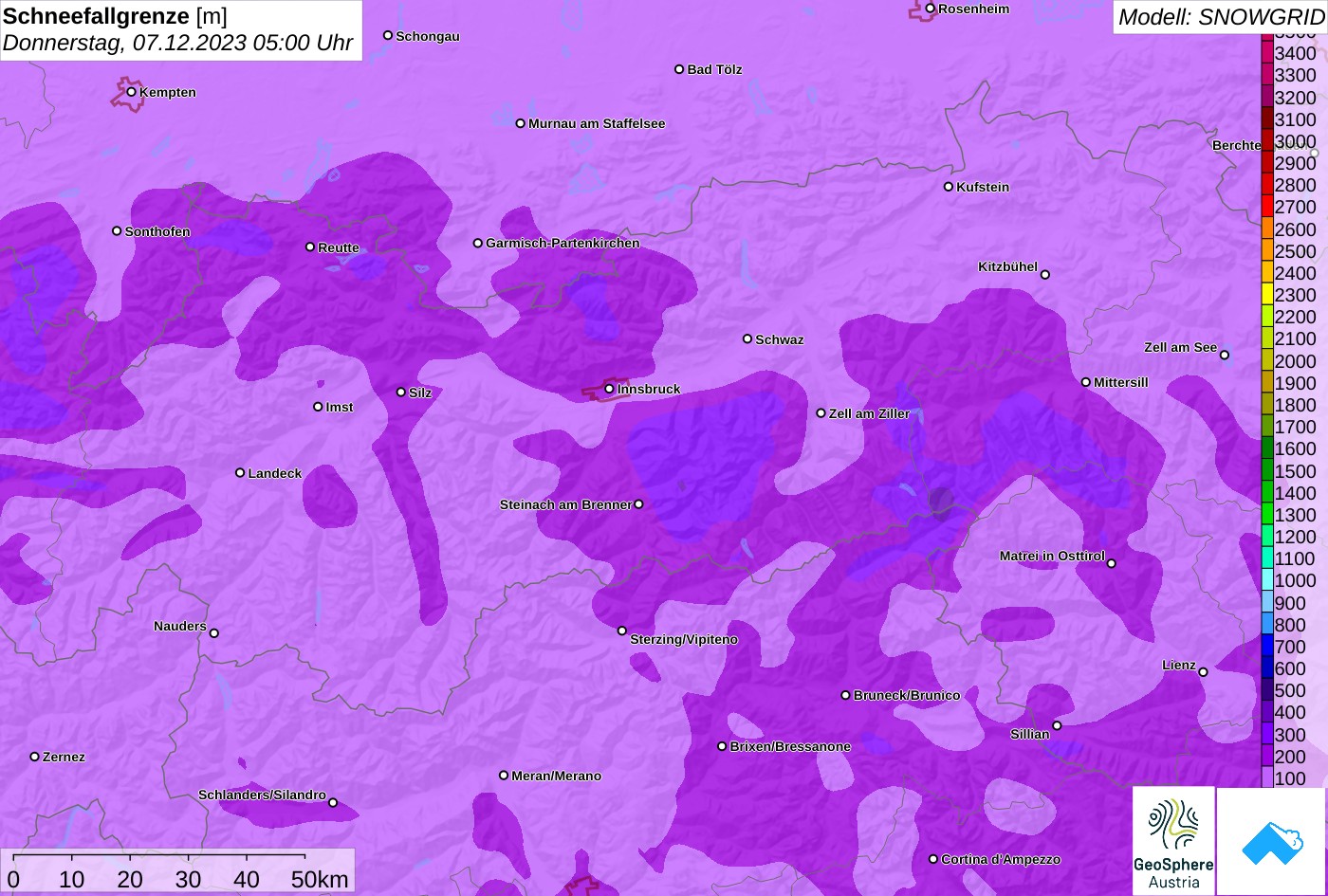1328x896 pixels.
Task: Click the Modell: SNOWGRID label
Action: click(x=1221, y=16)
